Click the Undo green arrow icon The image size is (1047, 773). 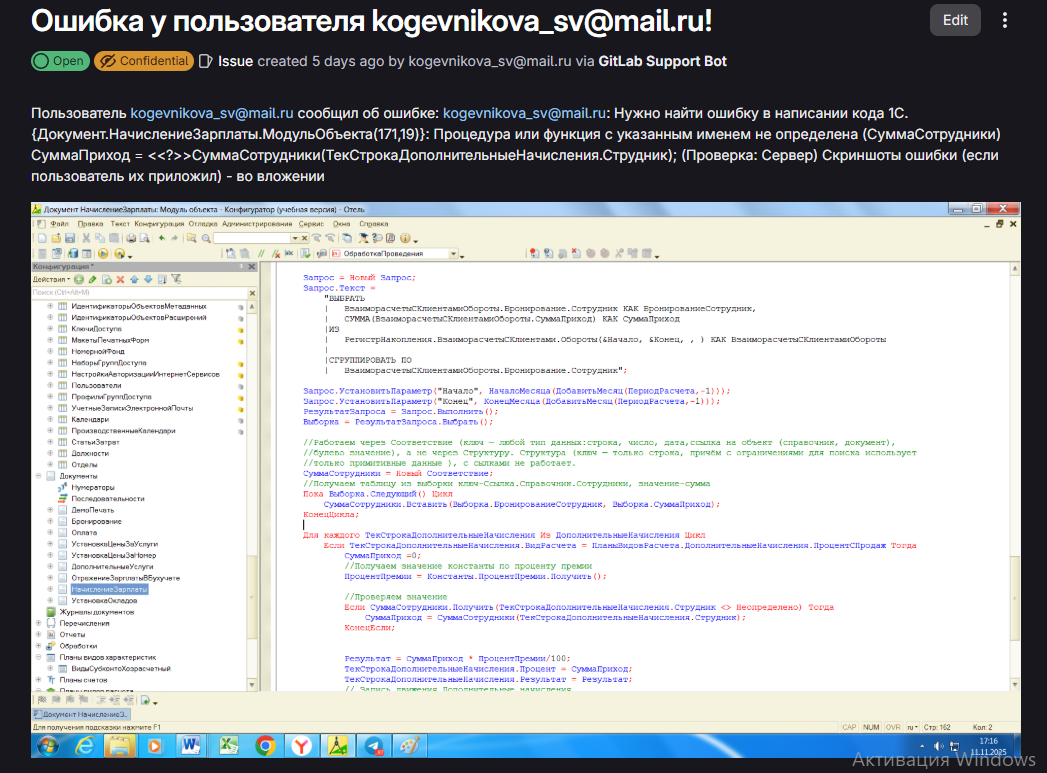[x=162, y=238]
